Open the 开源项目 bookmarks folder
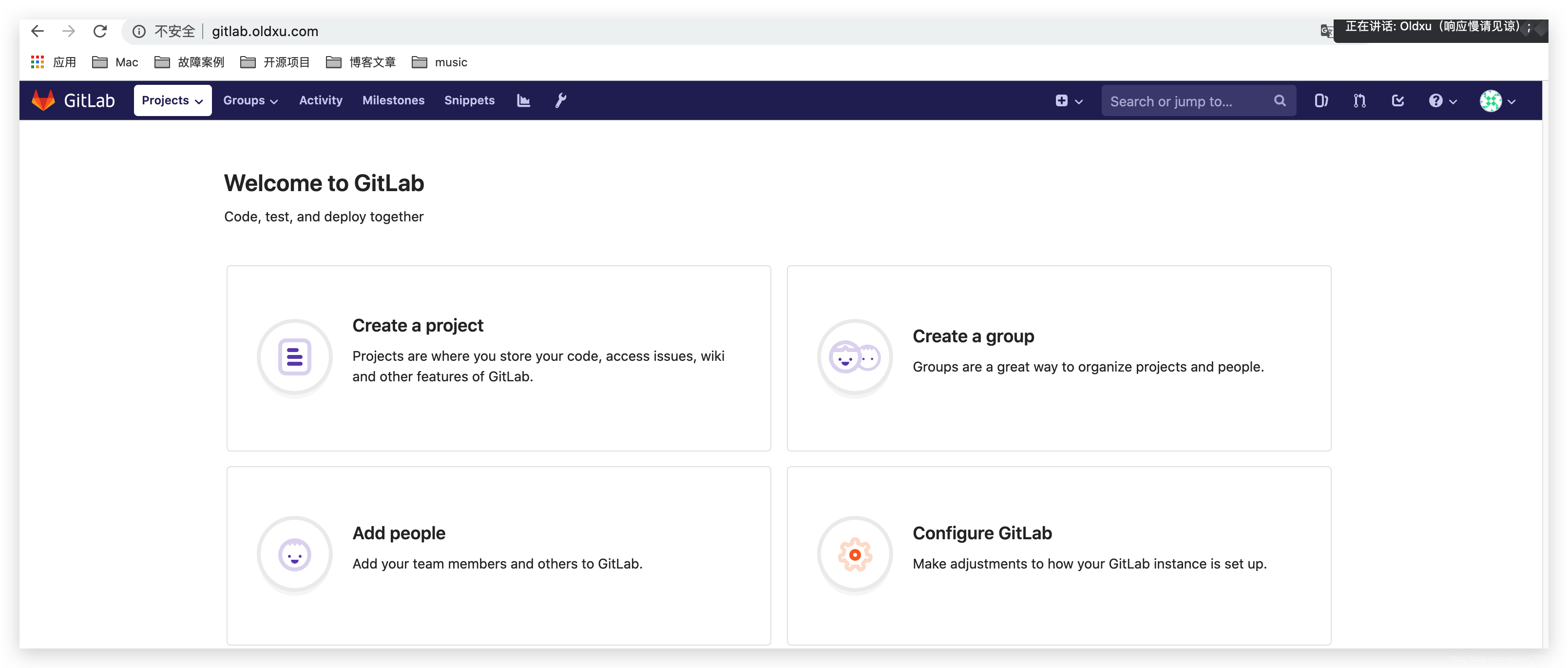 point(275,62)
